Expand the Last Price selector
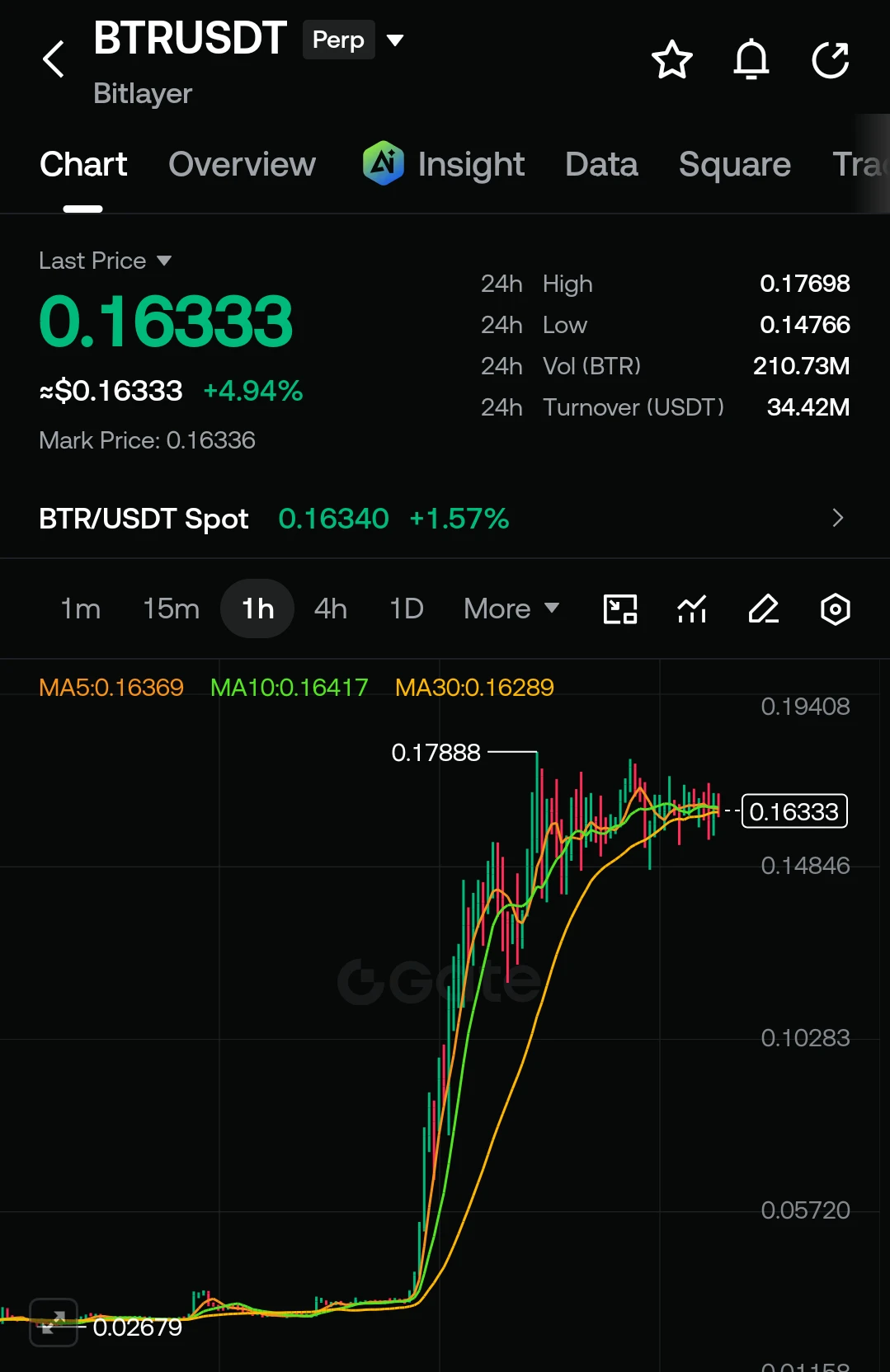 [x=164, y=261]
